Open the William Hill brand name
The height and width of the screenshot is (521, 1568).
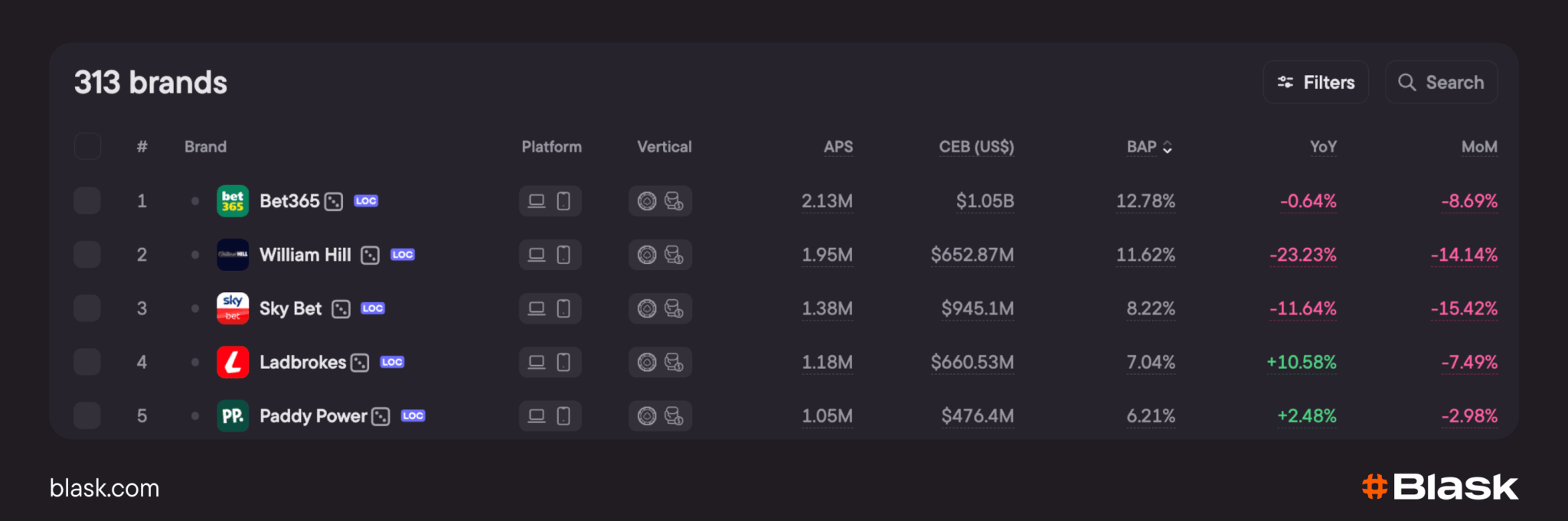(x=305, y=255)
